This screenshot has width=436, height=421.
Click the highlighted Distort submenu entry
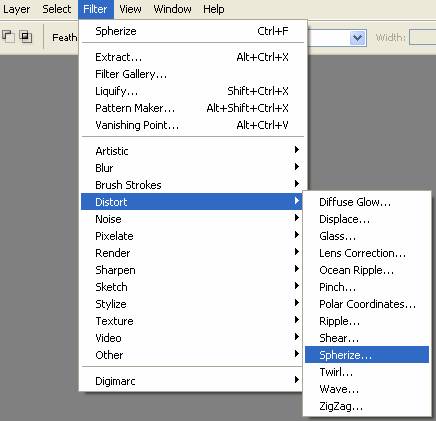pos(192,202)
